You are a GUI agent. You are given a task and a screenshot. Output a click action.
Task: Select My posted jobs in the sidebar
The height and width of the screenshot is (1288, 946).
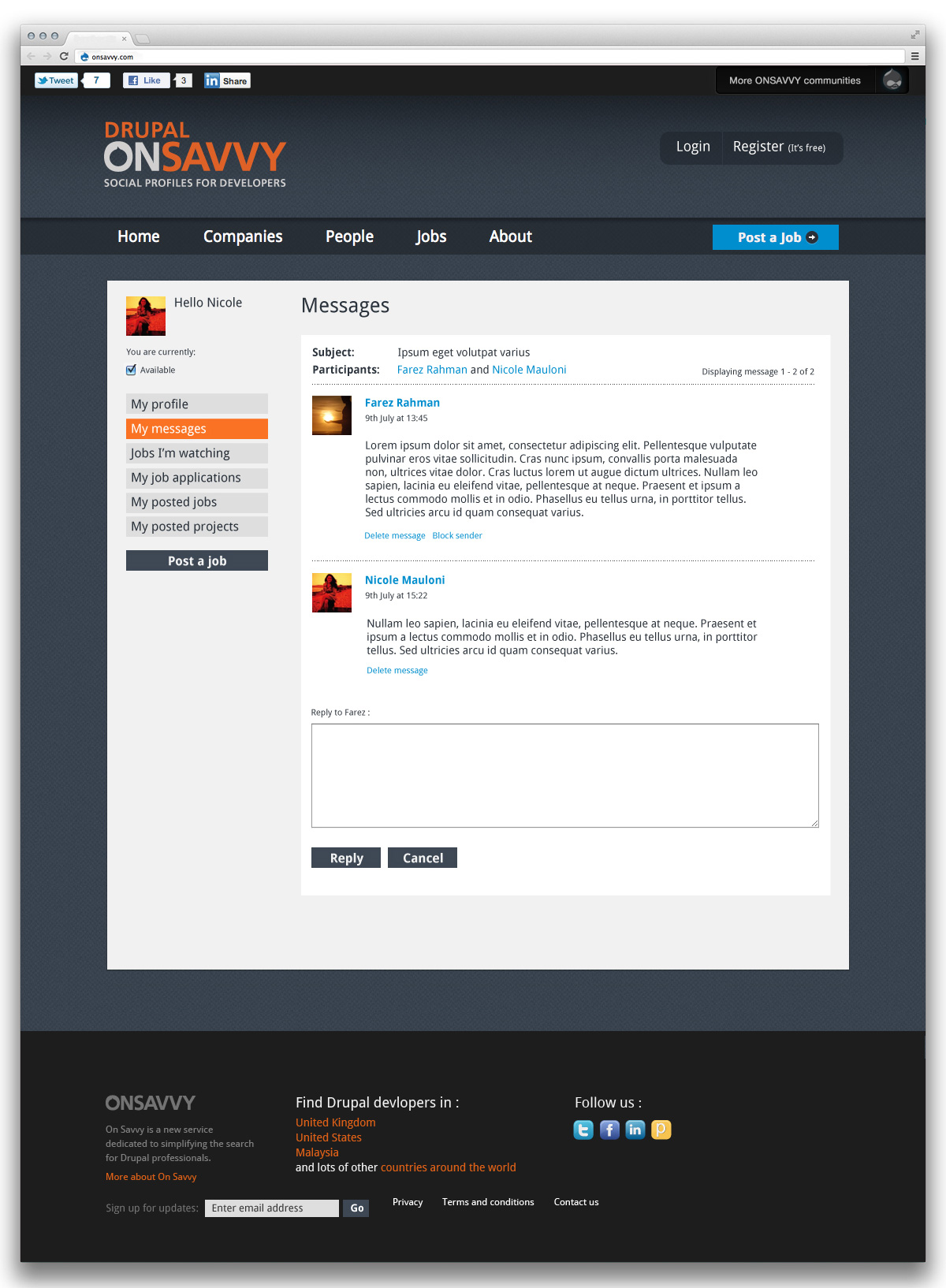(x=197, y=502)
